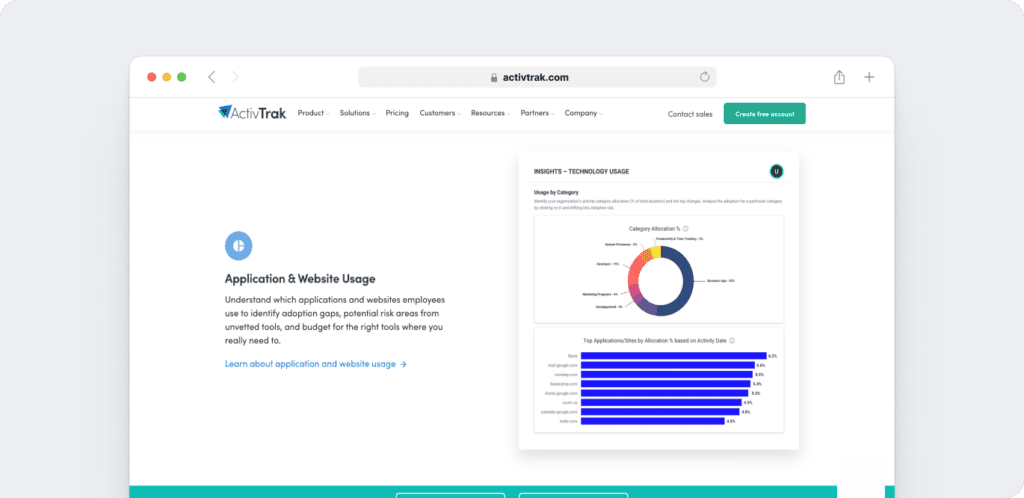Expand the Resources nav dropdown
Viewport: 1024px width, 498px height.
pyautogui.click(x=490, y=113)
